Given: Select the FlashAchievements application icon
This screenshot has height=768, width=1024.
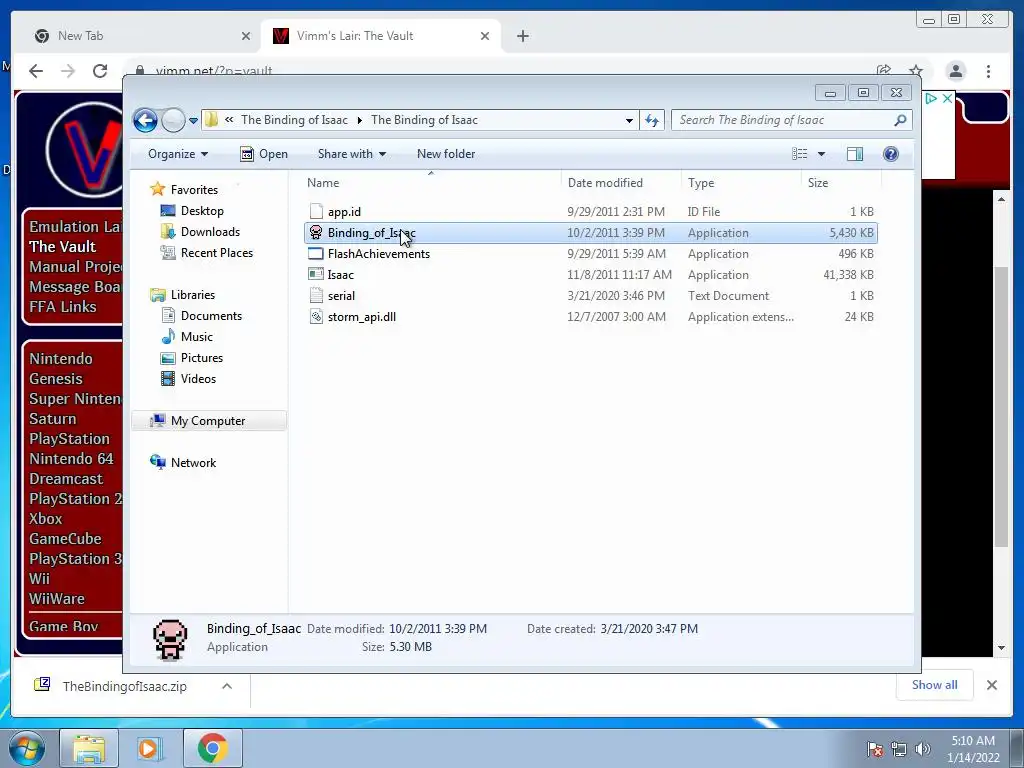Looking at the screenshot, I should [316, 253].
